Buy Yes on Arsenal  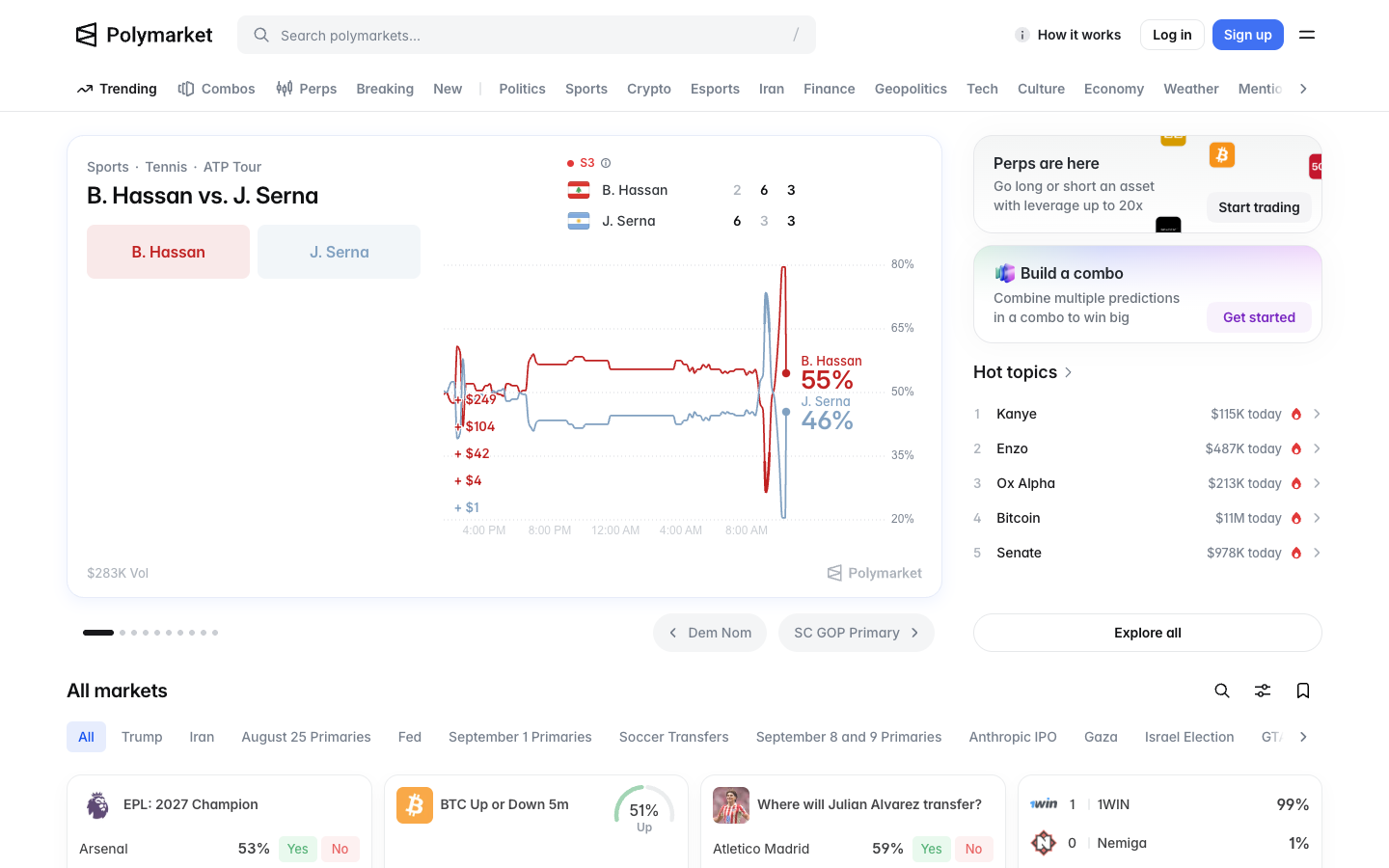click(298, 849)
